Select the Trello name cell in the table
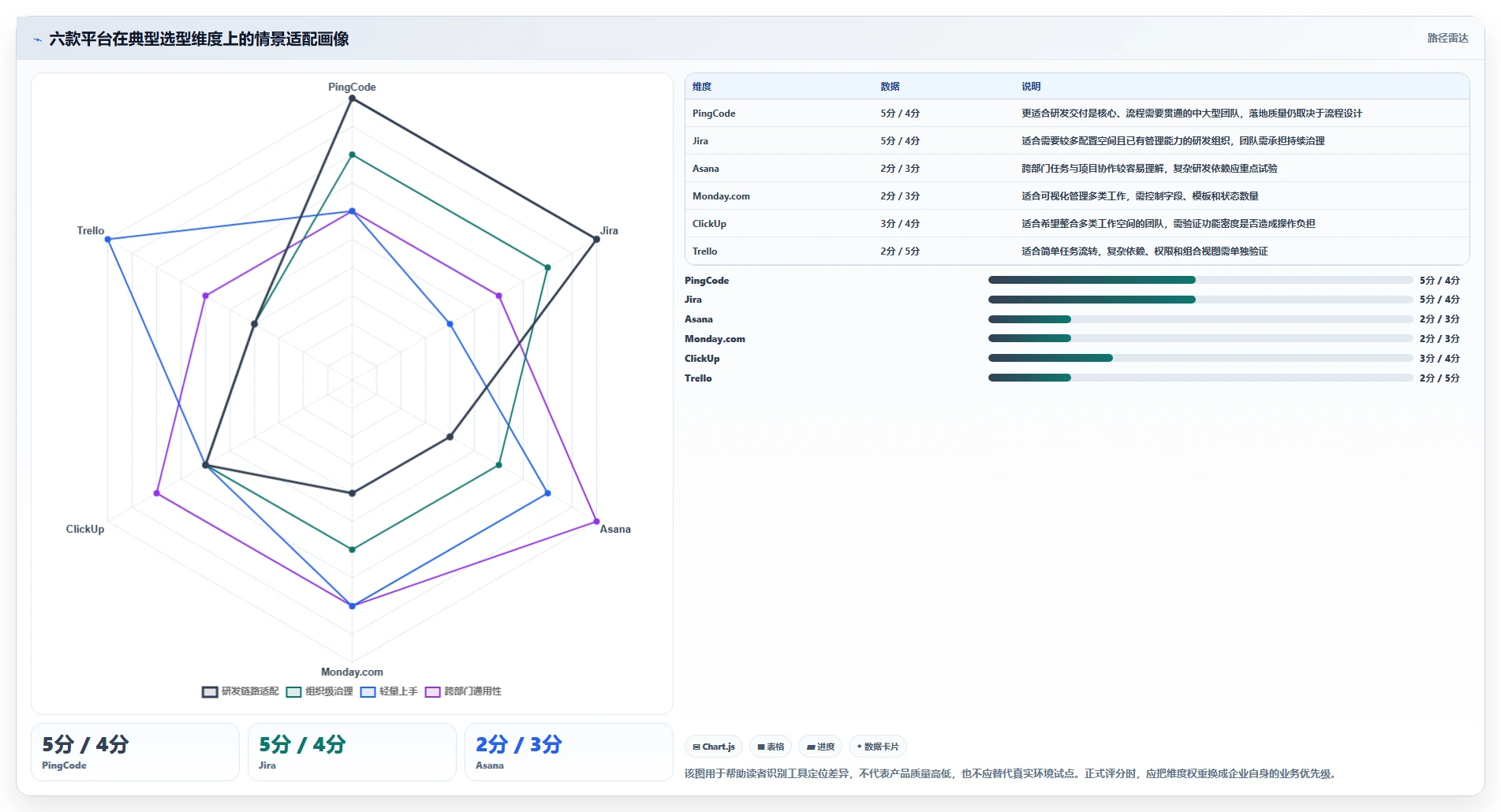The height and width of the screenshot is (812, 1501). click(x=704, y=251)
